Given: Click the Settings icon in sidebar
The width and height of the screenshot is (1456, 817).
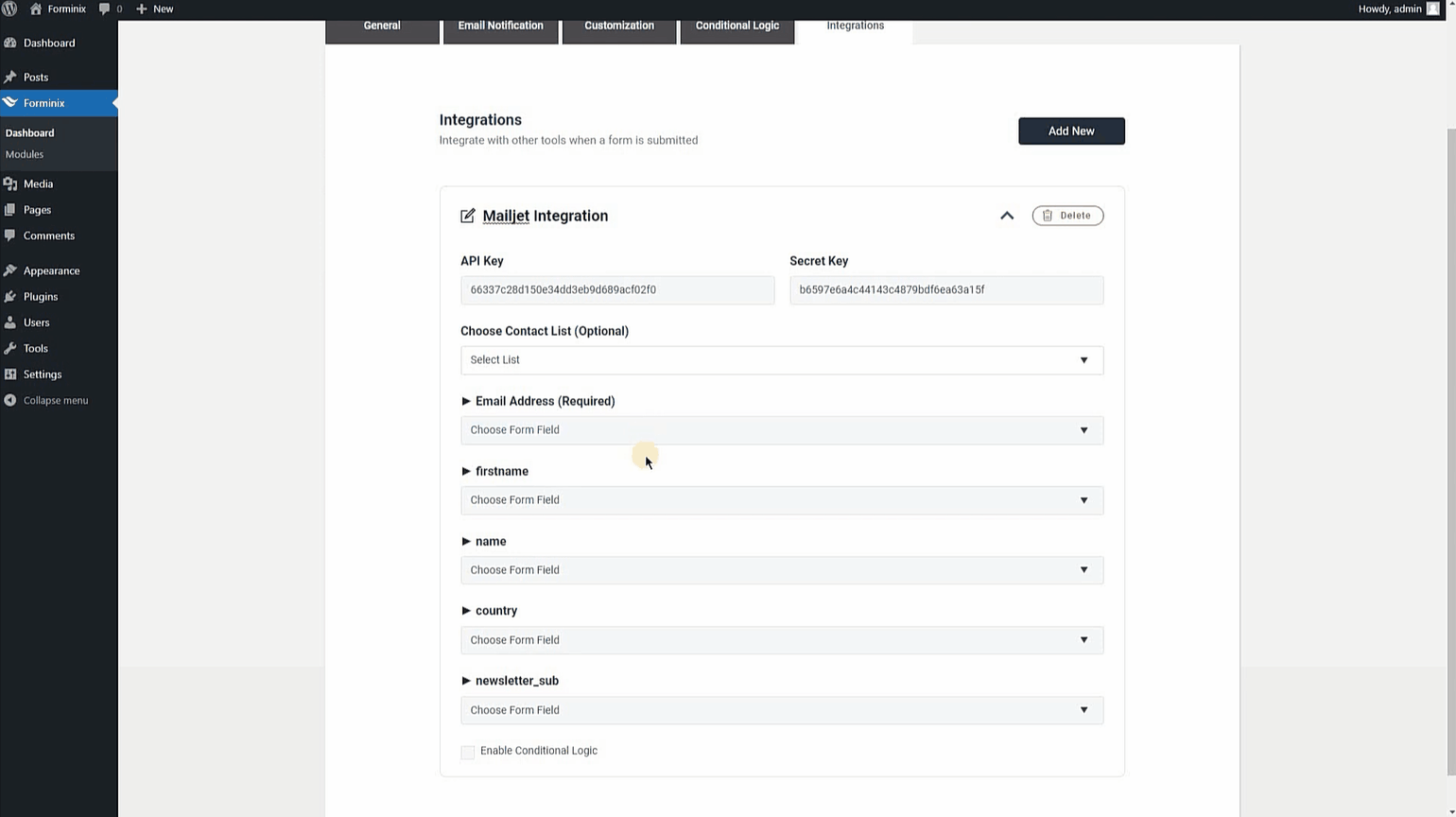Looking at the screenshot, I should (10, 374).
